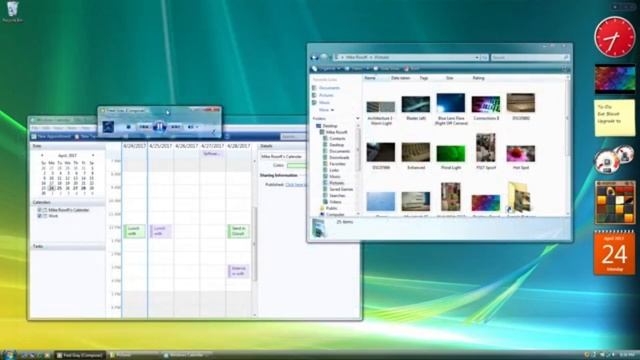Open the File menu in Windows Calendar

pyautogui.click(x=36, y=128)
